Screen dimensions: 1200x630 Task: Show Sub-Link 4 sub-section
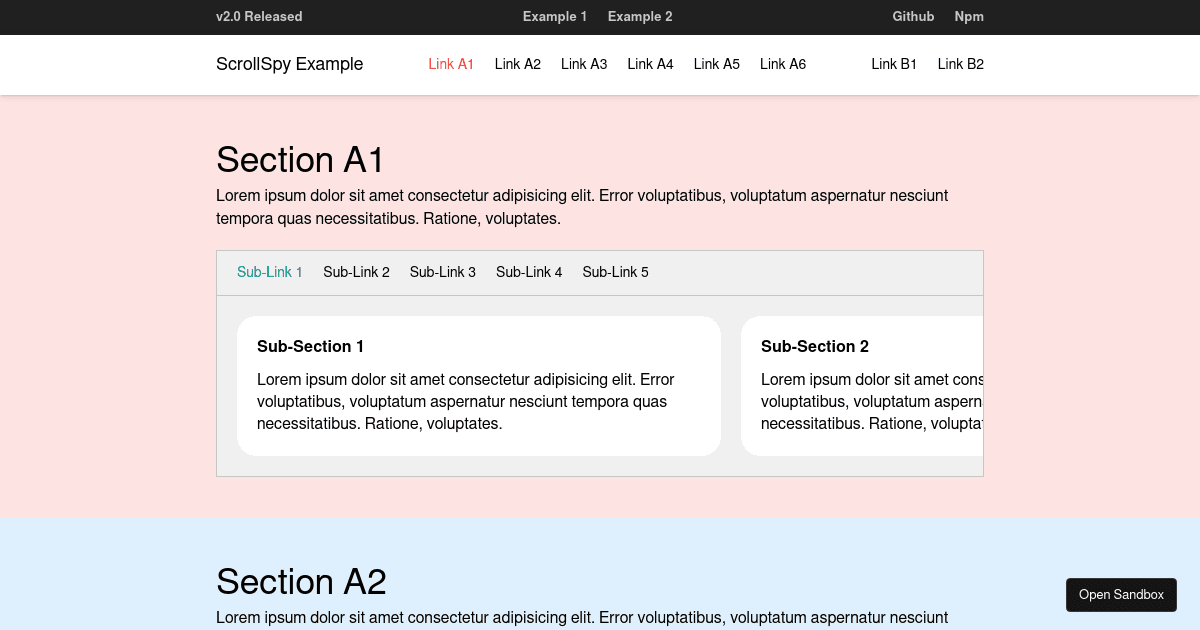[529, 272]
